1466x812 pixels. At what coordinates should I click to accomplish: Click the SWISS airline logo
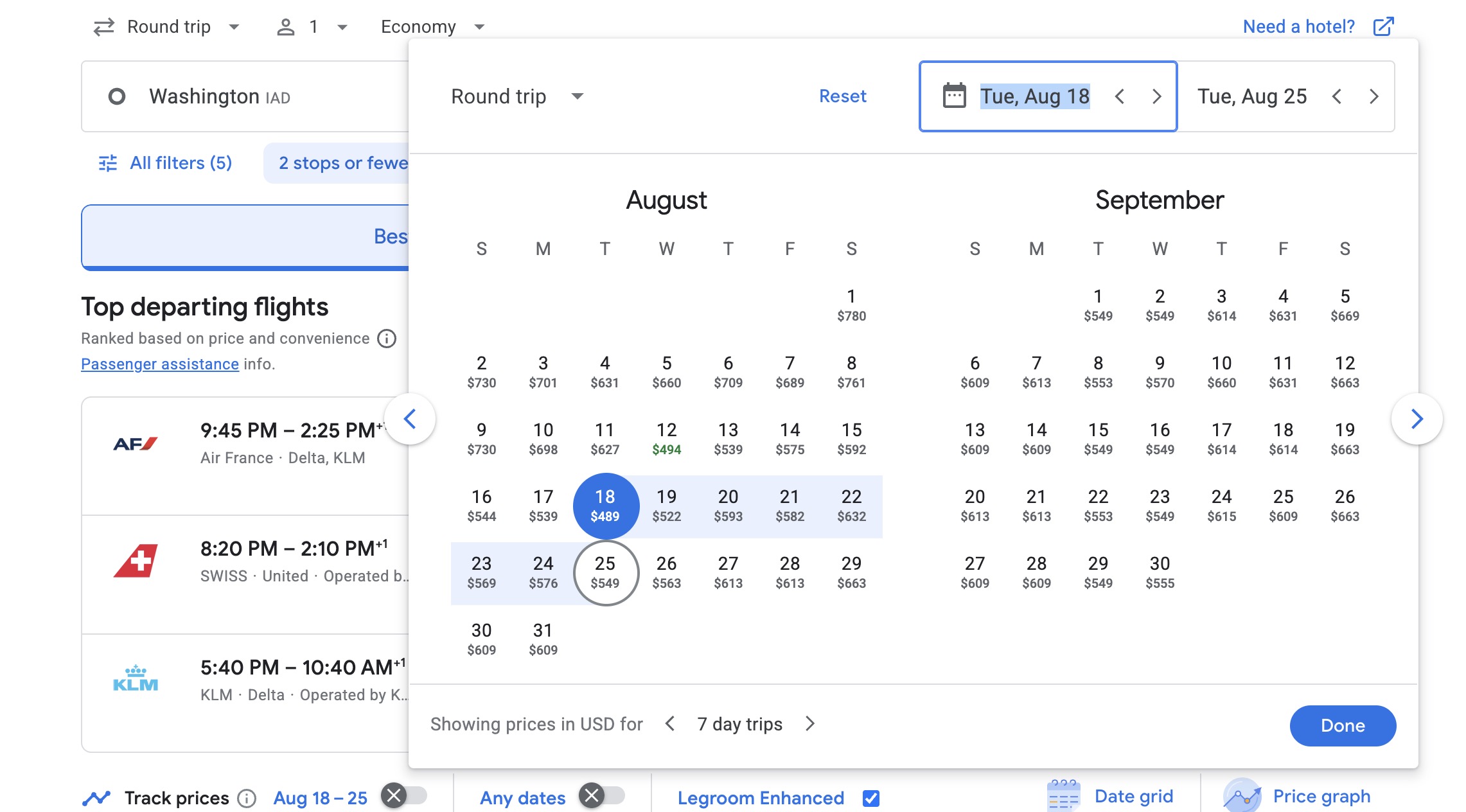click(136, 561)
